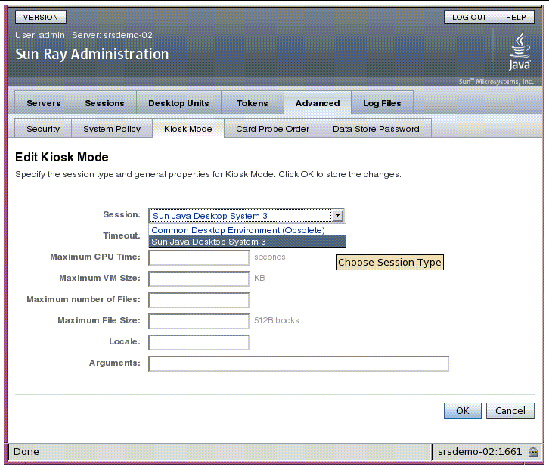The height and width of the screenshot is (470, 549).
Task: Confirm changes with the OK button
Action: pyautogui.click(x=463, y=410)
